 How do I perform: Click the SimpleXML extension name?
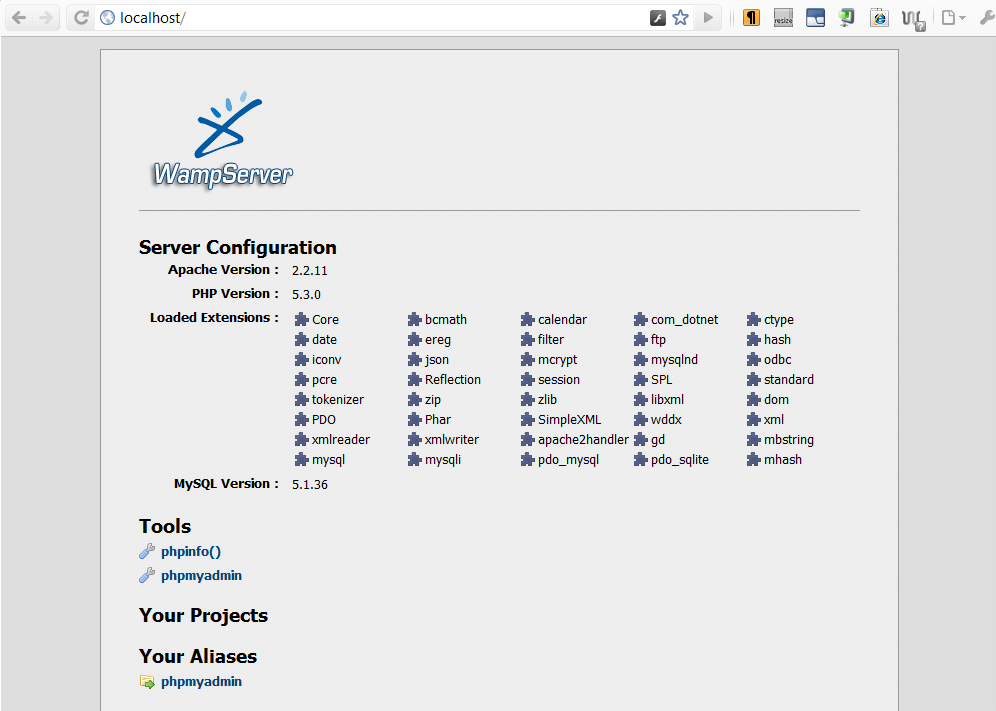pos(569,419)
